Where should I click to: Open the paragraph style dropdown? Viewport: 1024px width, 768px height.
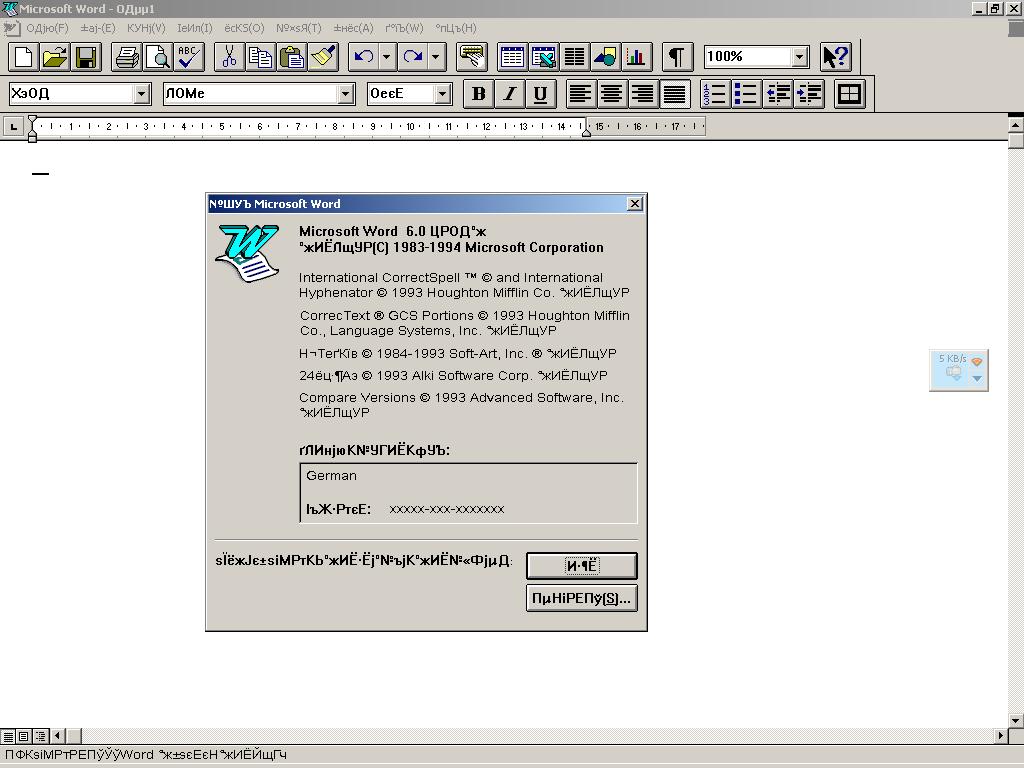tap(142, 94)
